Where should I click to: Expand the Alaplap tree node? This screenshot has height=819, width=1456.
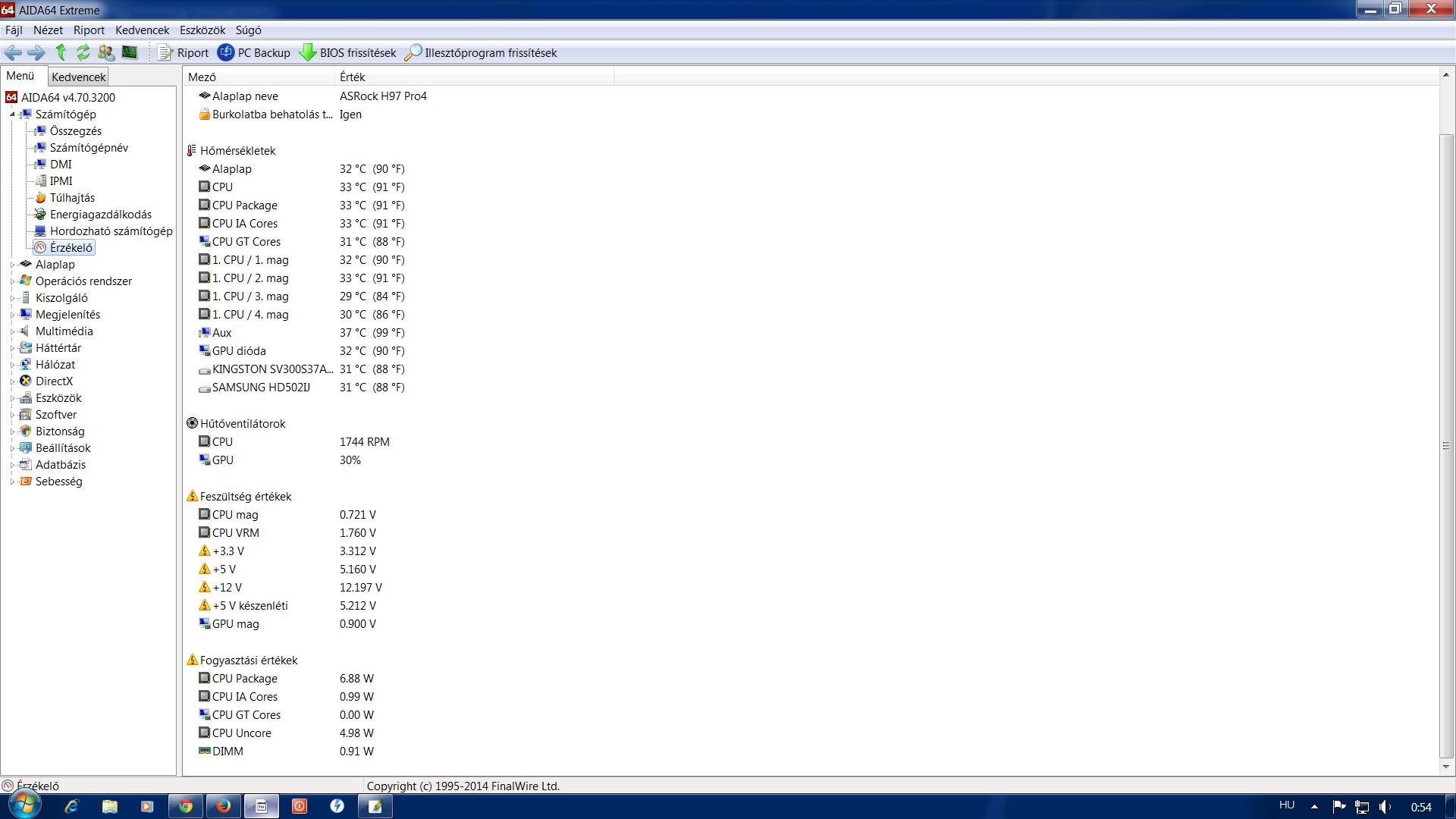point(12,265)
